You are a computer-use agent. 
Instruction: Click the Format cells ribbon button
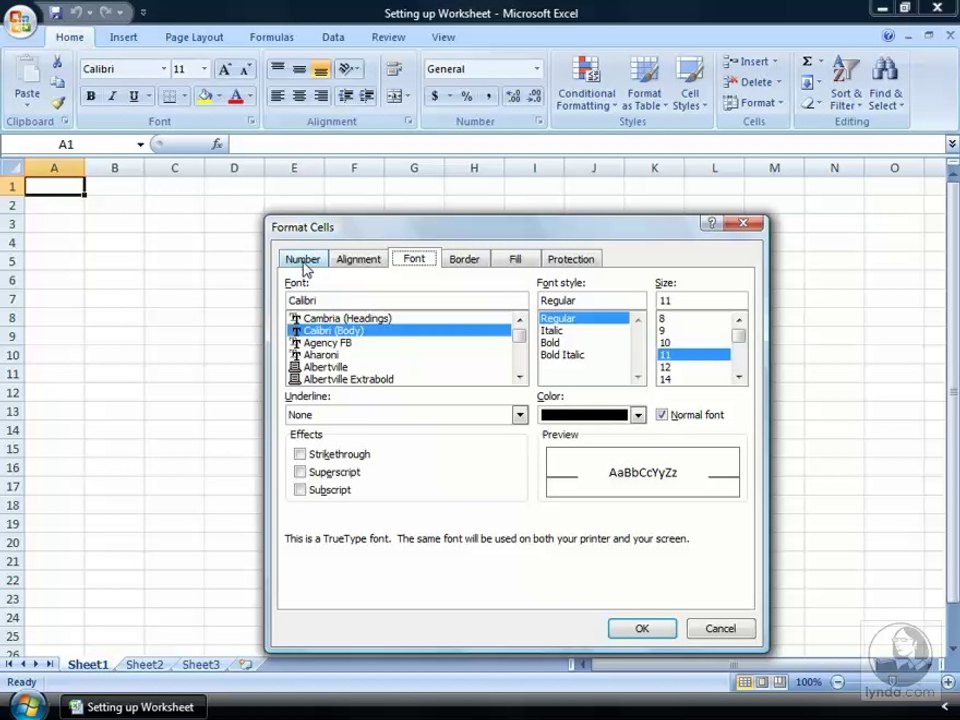(x=753, y=103)
